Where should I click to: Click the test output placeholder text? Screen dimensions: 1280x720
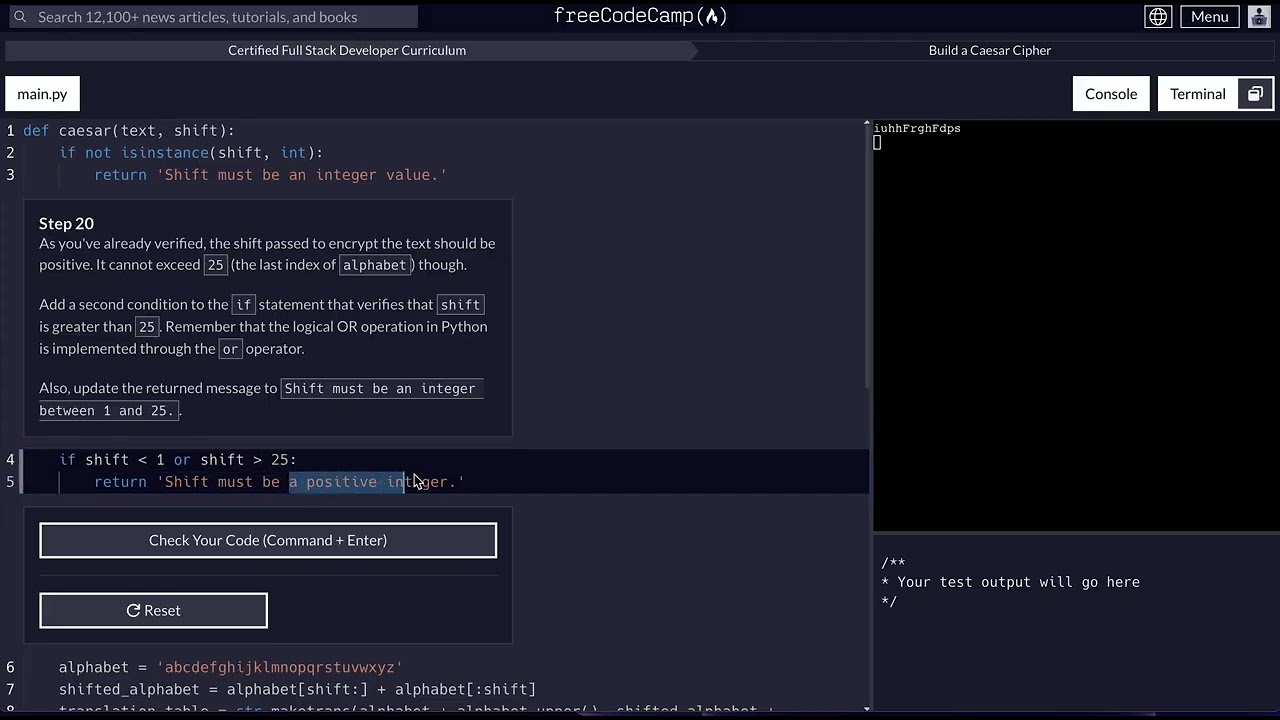pyautogui.click(x=1018, y=582)
